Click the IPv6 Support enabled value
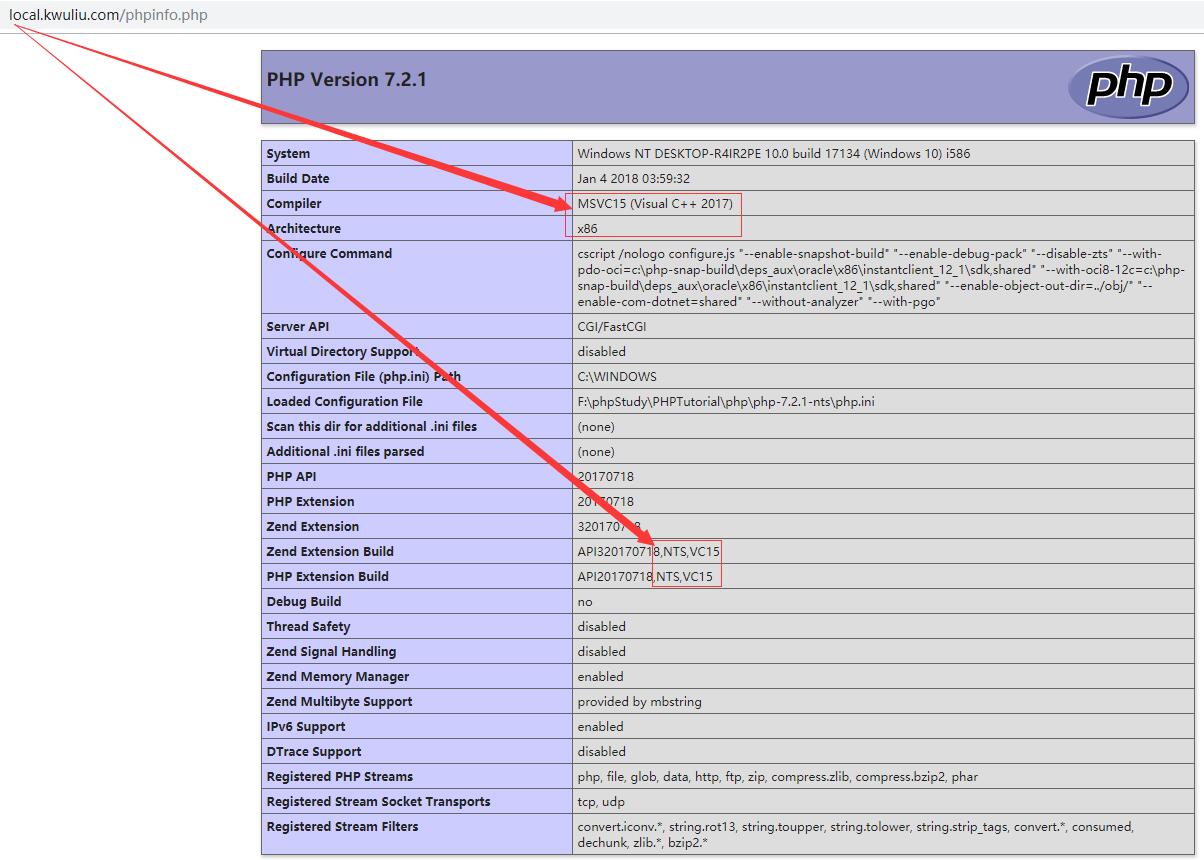This screenshot has height=860, width=1204. [600, 727]
